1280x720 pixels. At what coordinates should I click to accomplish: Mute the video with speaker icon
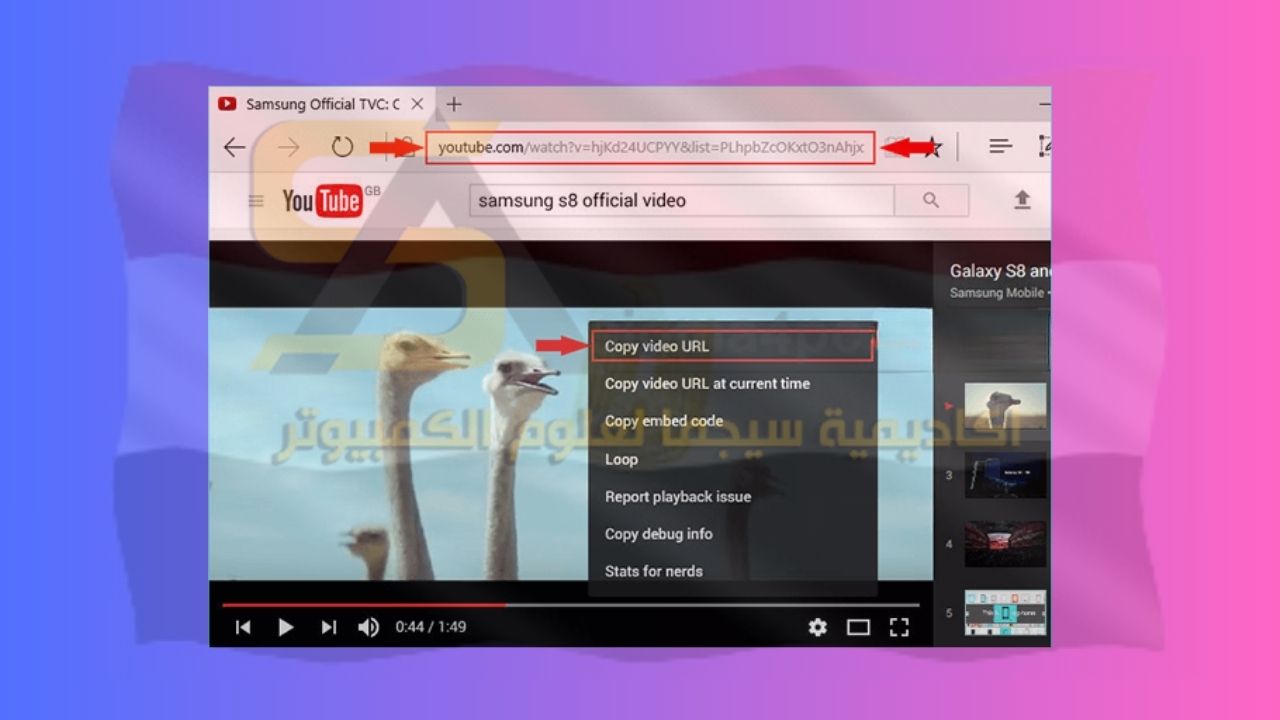click(x=369, y=627)
